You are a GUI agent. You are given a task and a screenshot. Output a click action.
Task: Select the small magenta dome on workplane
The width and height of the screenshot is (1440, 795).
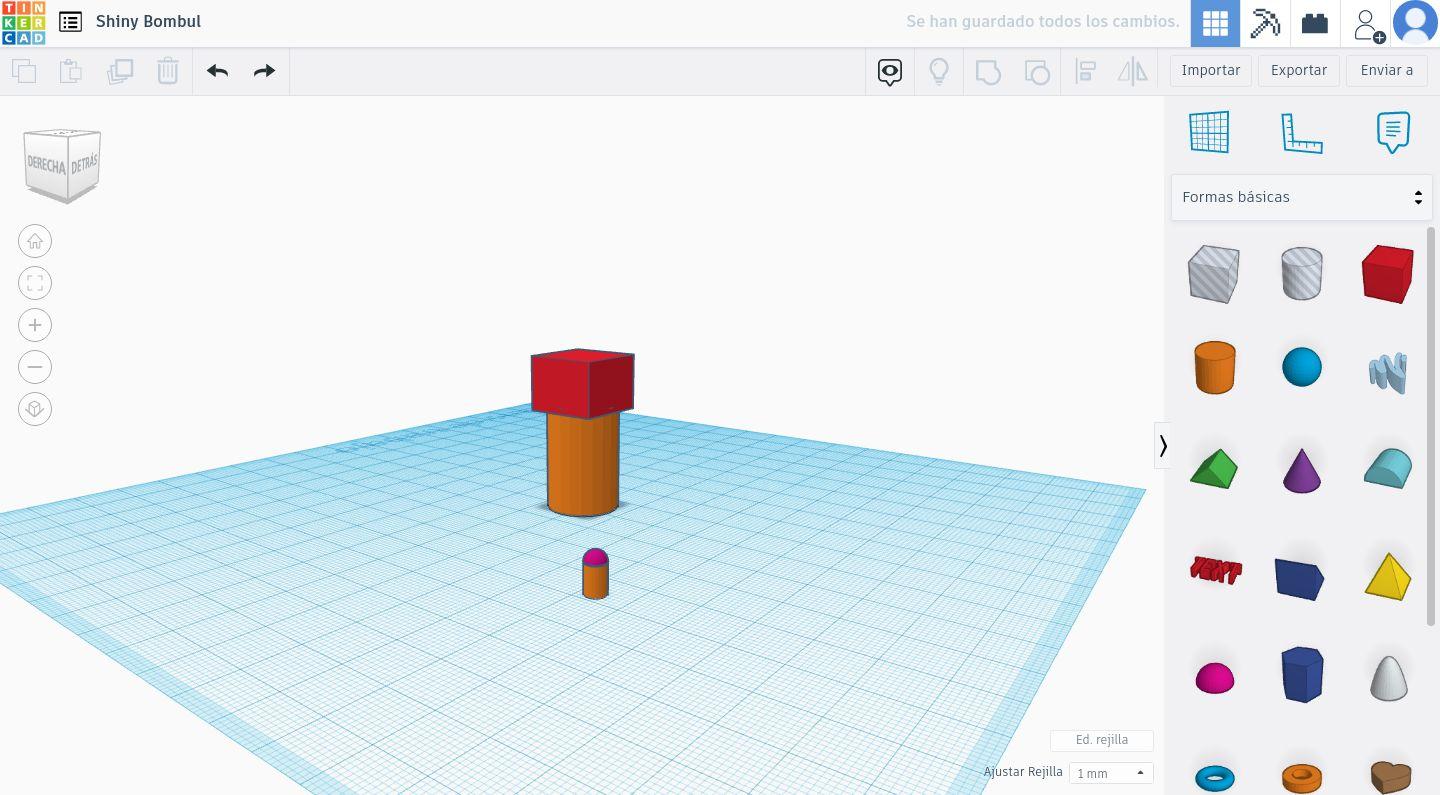tap(595, 556)
